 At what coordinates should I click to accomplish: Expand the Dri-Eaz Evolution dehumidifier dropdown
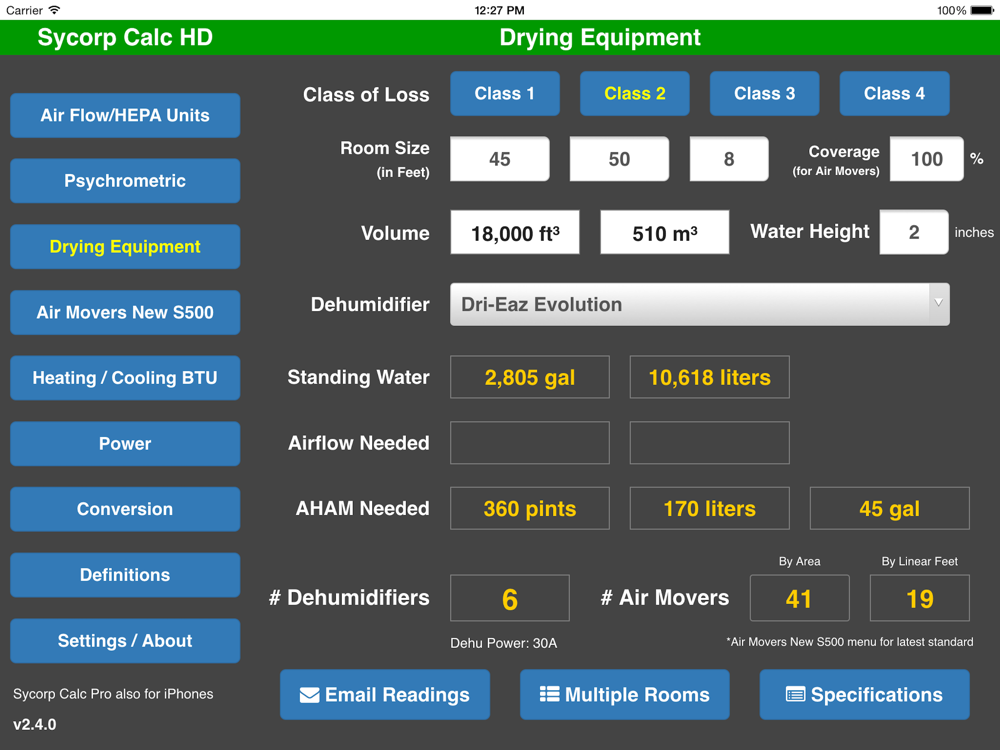(x=688, y=305)
